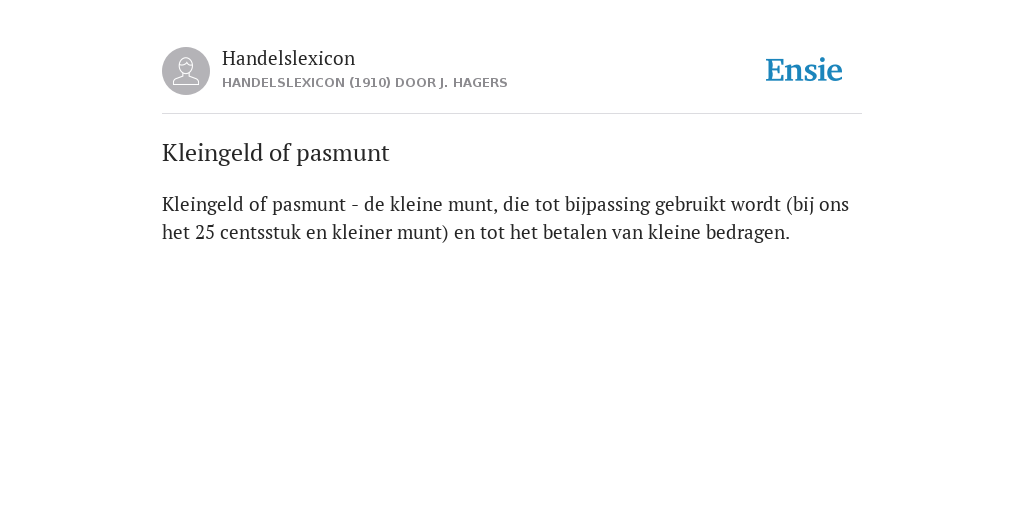Image resolution: width=1024 pixels, height=512 pixels.
Task: Click the subtitle 'HANDELSLEXICON (1910) DOOR J. HAGERS'
Action: pyautogui.click(x=364, y=83)
